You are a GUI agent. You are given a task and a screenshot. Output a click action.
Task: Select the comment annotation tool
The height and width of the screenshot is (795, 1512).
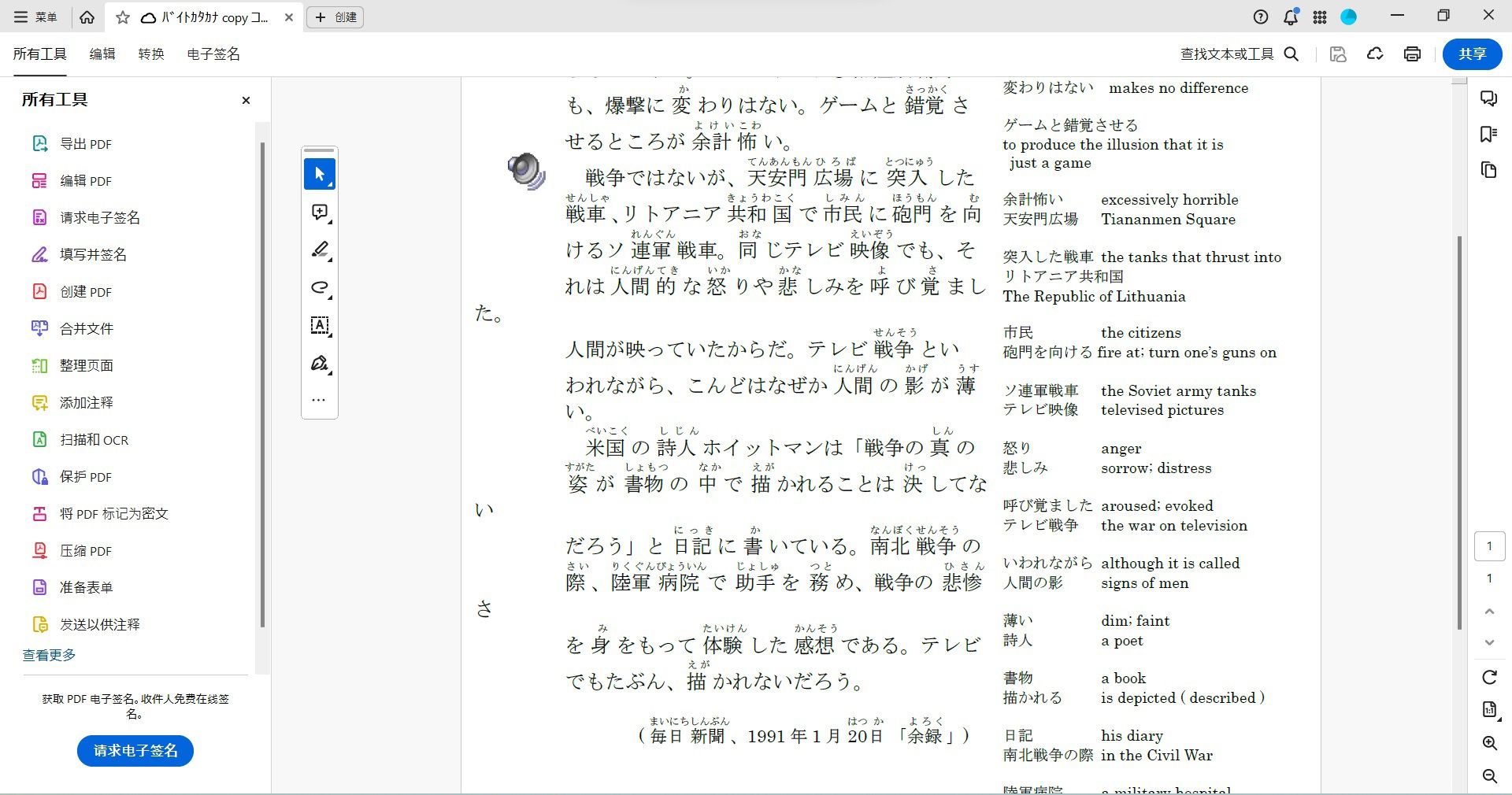pyautogui.click(x=319, y=213)
